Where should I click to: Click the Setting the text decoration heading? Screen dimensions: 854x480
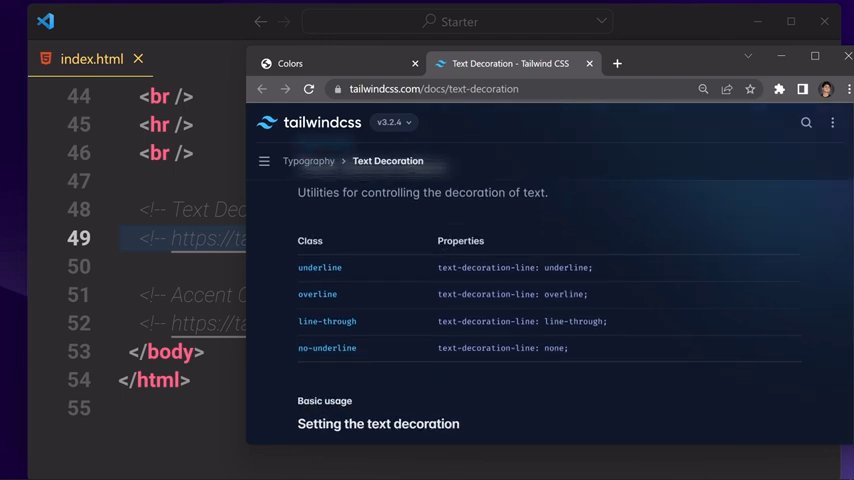[379, 424]
